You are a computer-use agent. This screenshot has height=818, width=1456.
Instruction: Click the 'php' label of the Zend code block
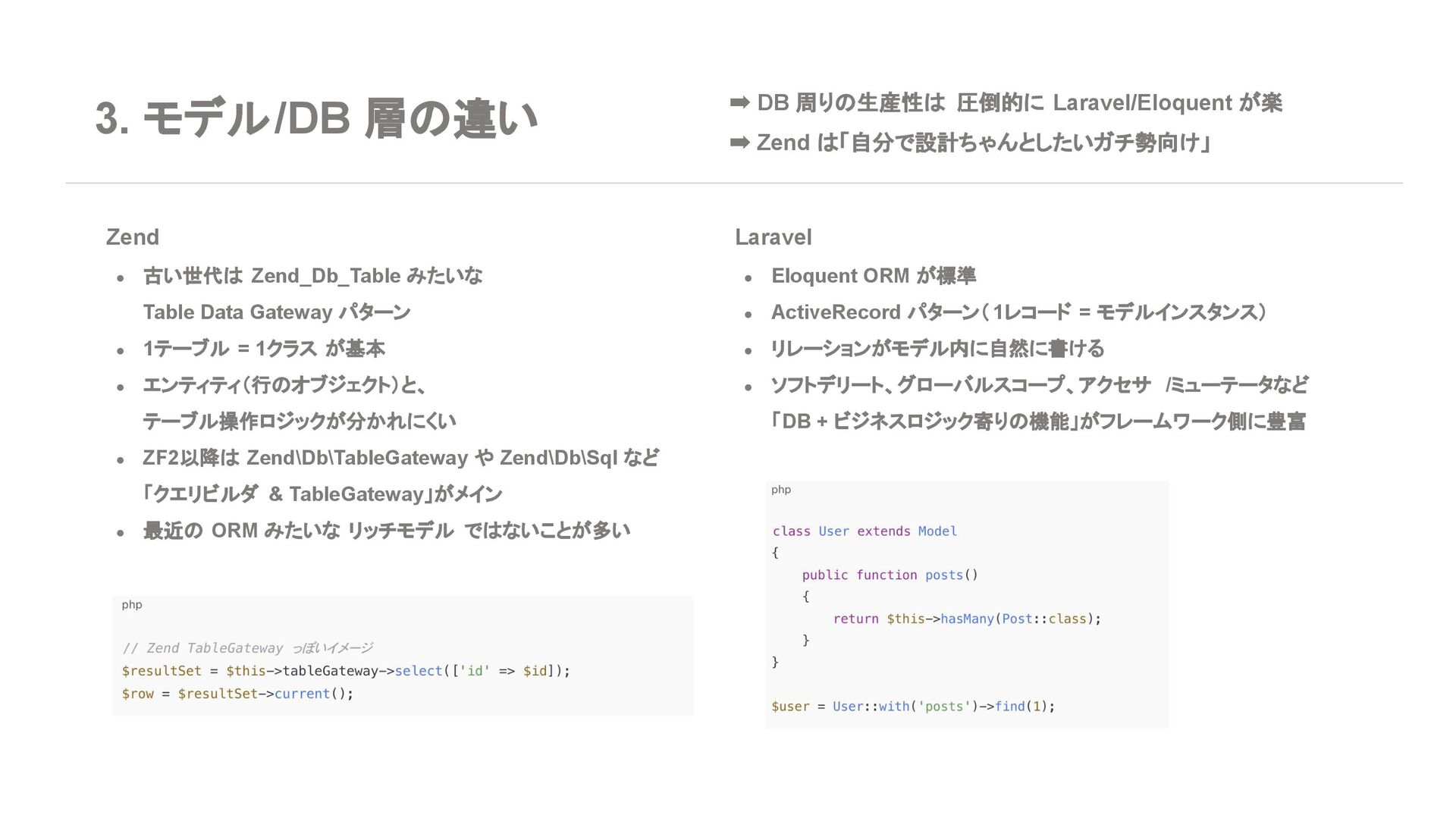click(132, 605)
